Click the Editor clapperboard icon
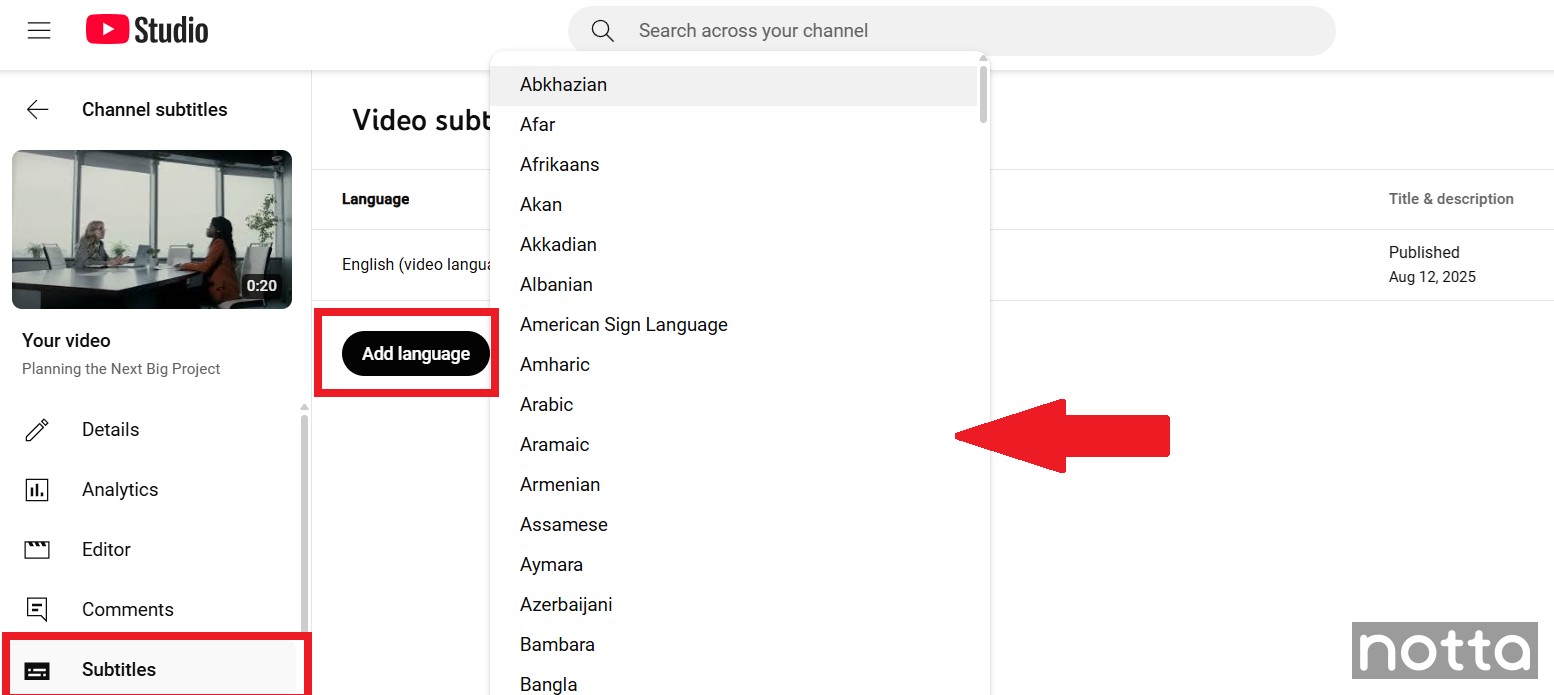This screenshot has width=1554, height=695. click(37, 550)
